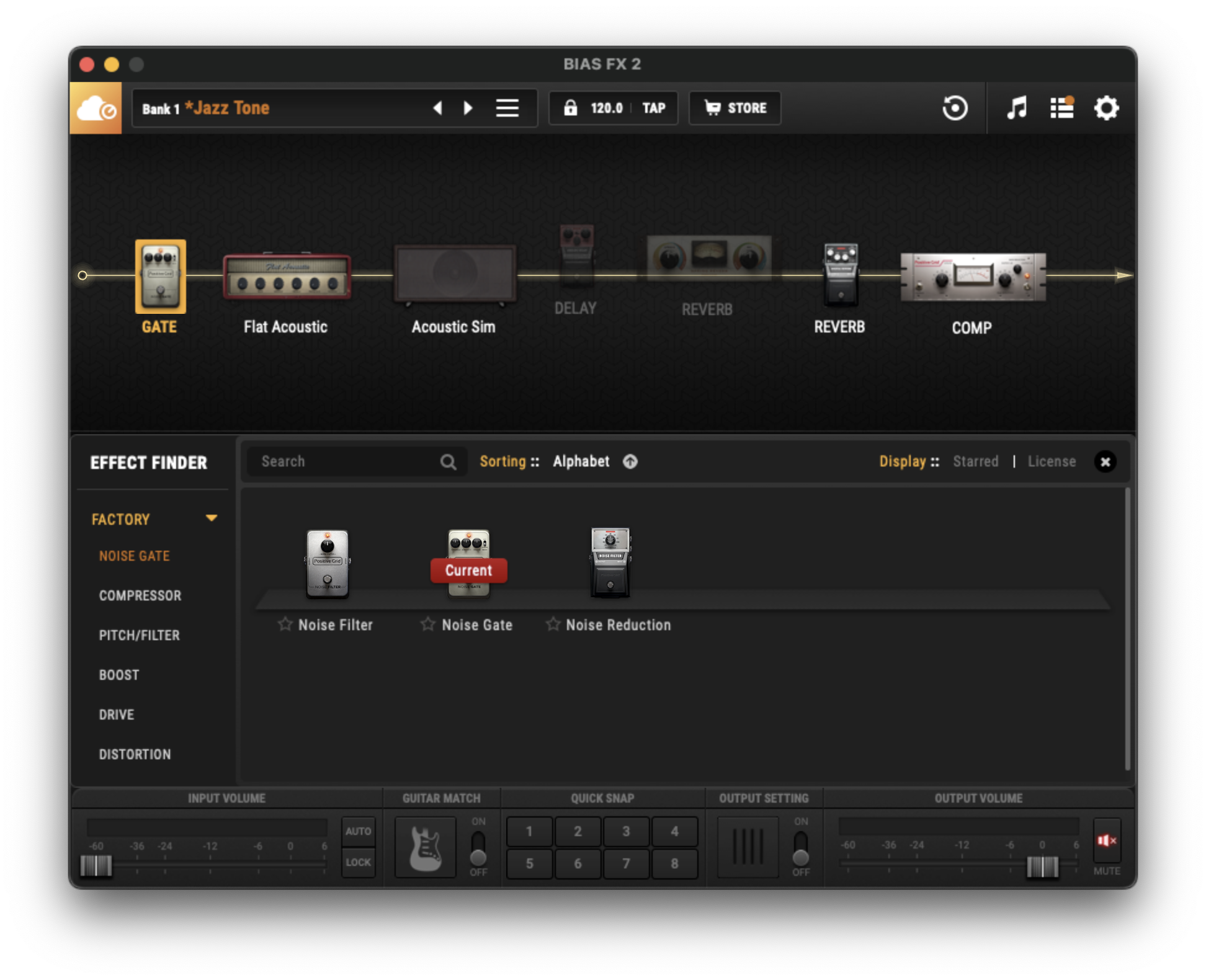The height and width of the screenshot is (980, 1206).
Task: Go to next preset arrow
Action: (468, 108)
